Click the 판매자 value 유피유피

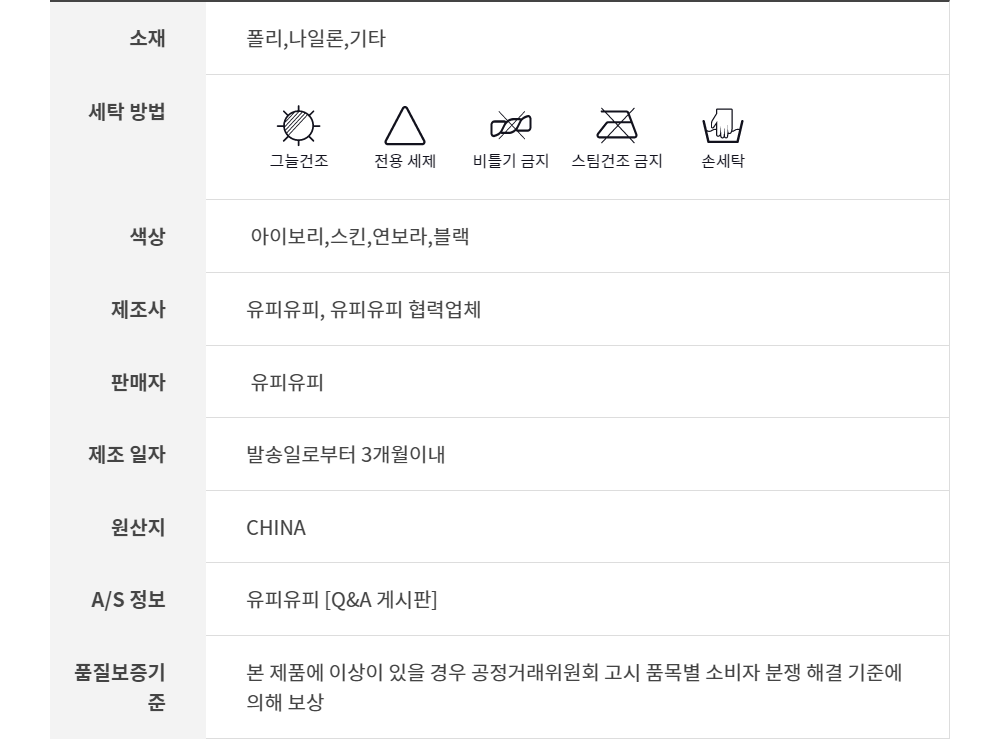pyautogui.click(x=287, y=383)
